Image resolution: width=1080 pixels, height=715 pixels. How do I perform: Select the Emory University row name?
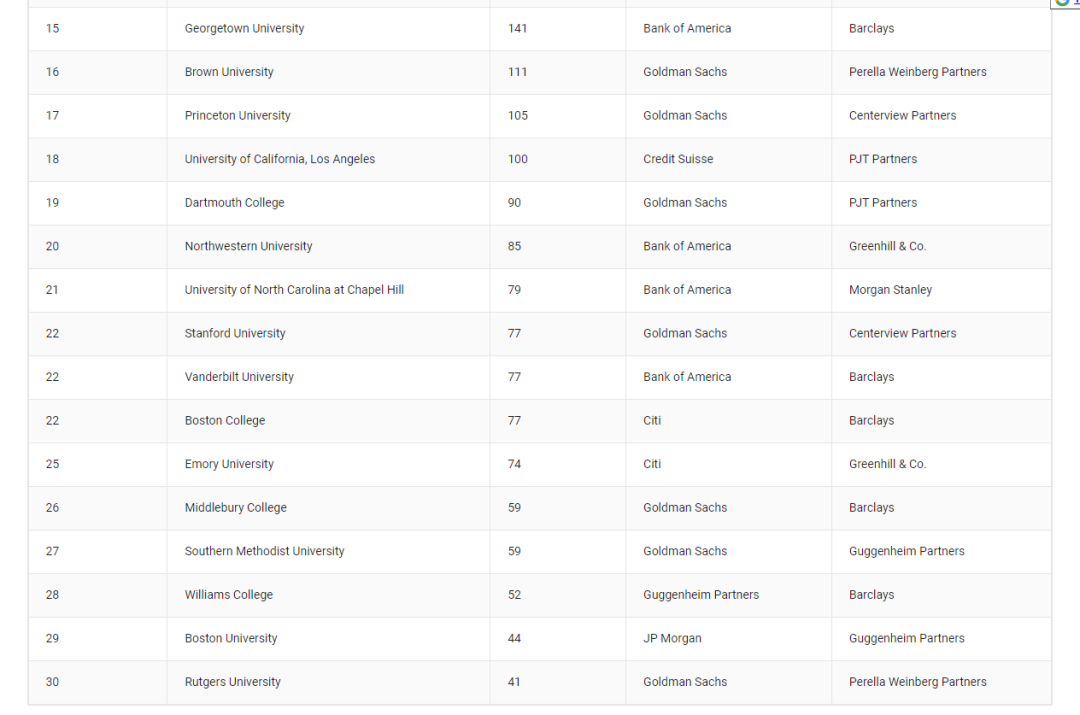pos(229,464)
